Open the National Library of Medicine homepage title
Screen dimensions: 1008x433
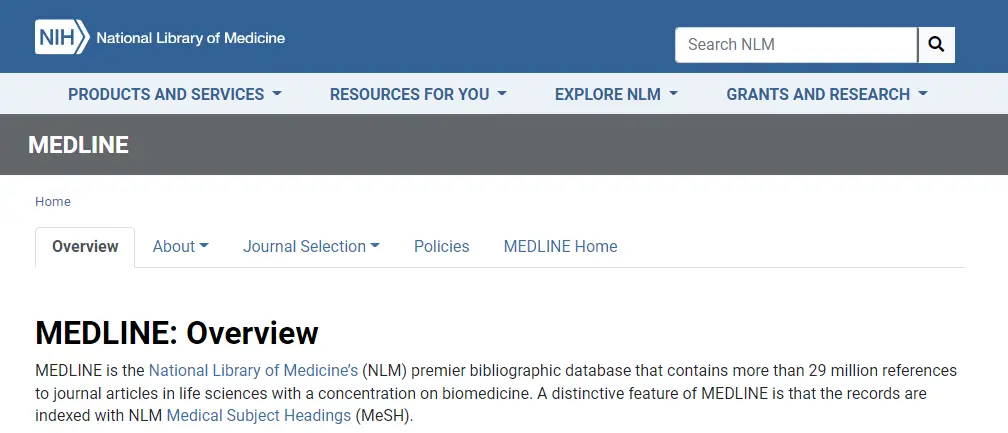[x=190, y=38]
